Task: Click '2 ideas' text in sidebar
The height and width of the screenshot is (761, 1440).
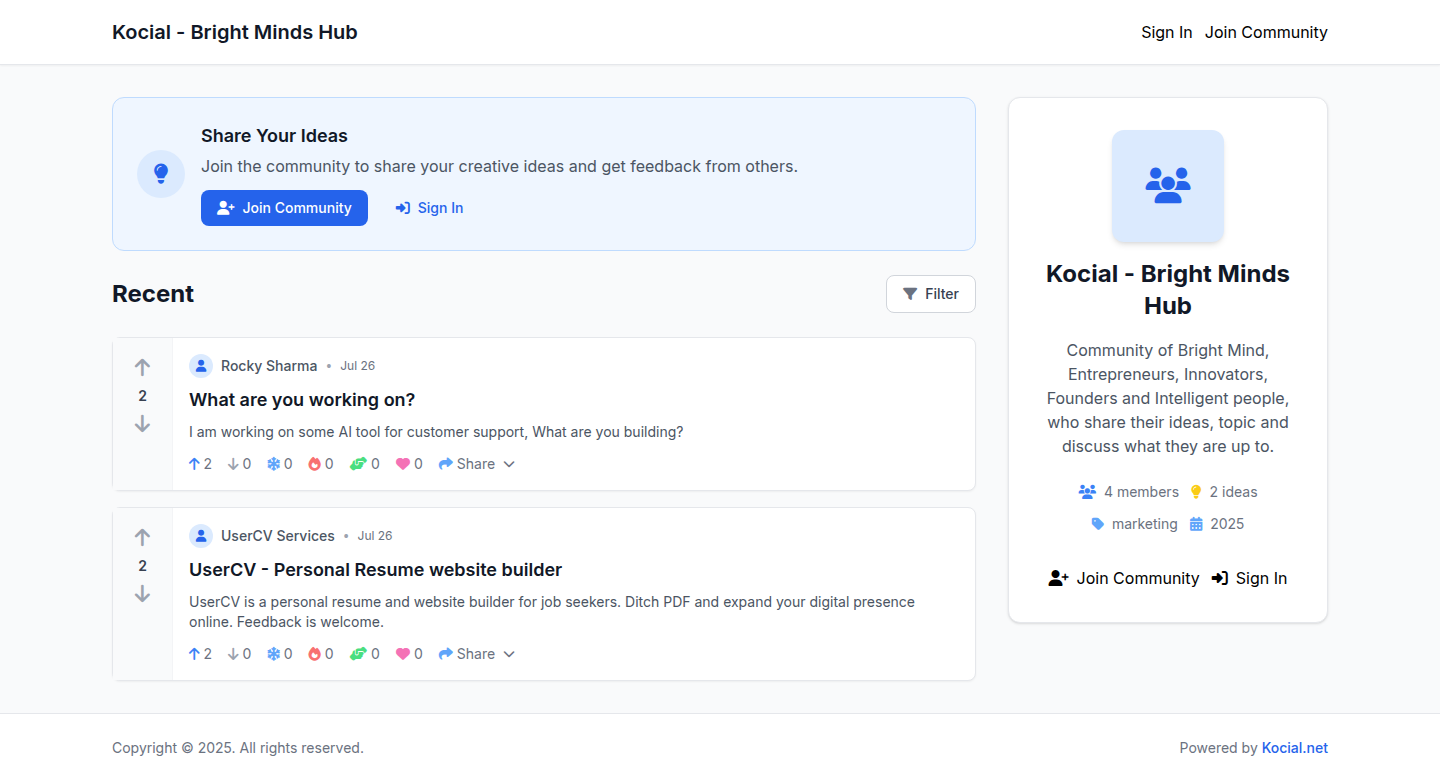Action: [1233, 492]
